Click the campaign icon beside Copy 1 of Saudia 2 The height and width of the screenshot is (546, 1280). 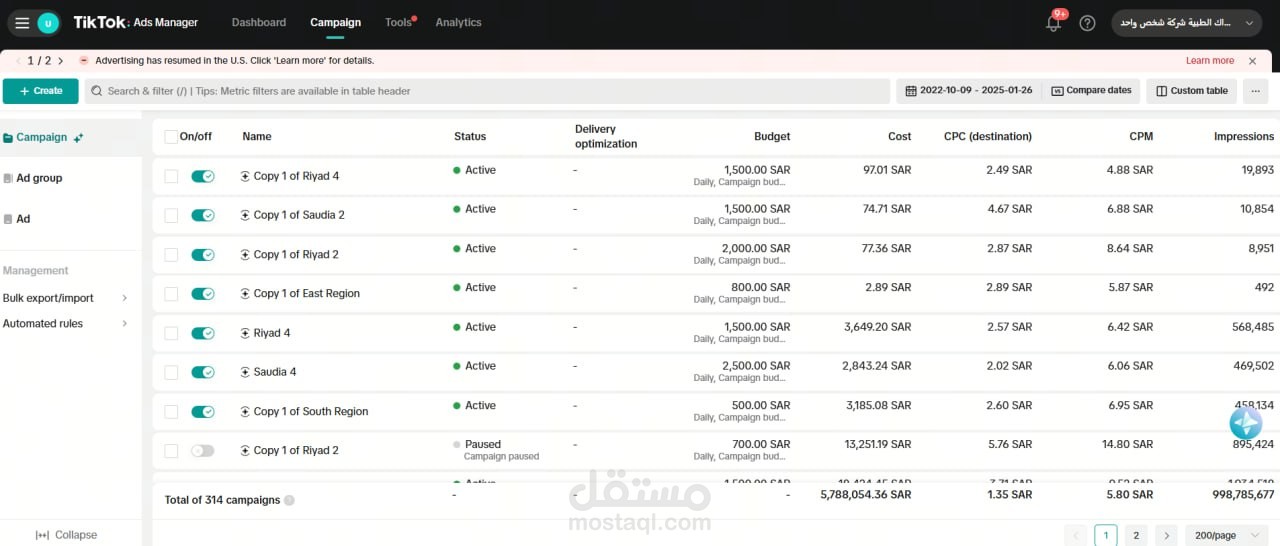(x=245, y=215)
